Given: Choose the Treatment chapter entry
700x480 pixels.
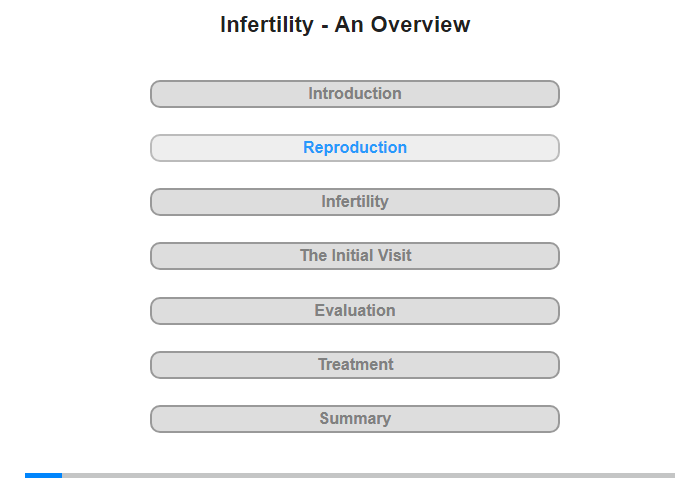Looking at the screenshot, I should (x=355, y=365).
